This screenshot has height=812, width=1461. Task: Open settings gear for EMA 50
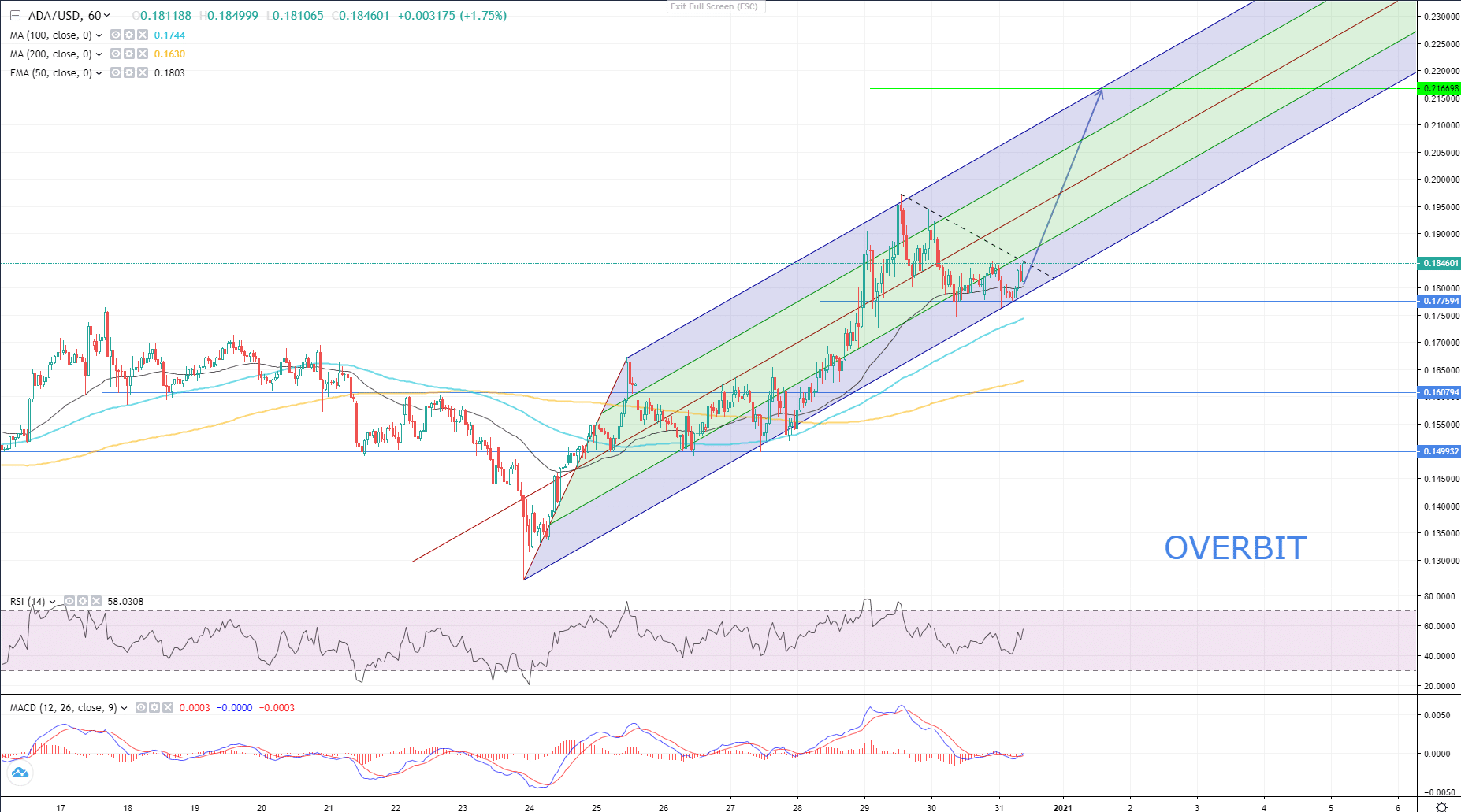click(129, 72)
